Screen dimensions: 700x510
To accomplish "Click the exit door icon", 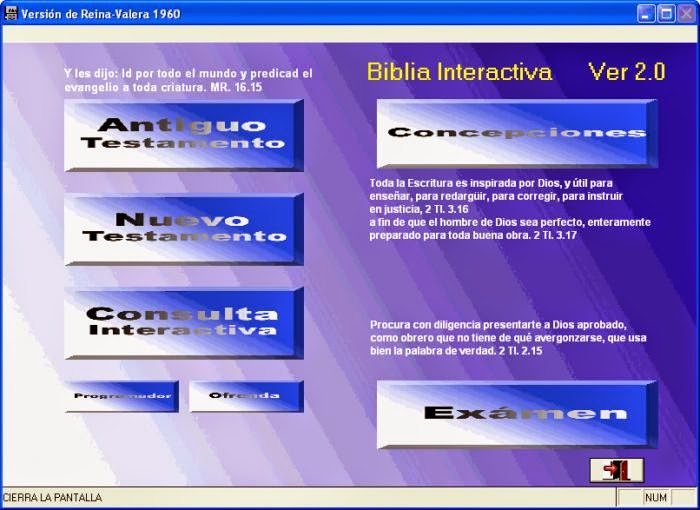I will pyautogui.click(x=617, y=470).
